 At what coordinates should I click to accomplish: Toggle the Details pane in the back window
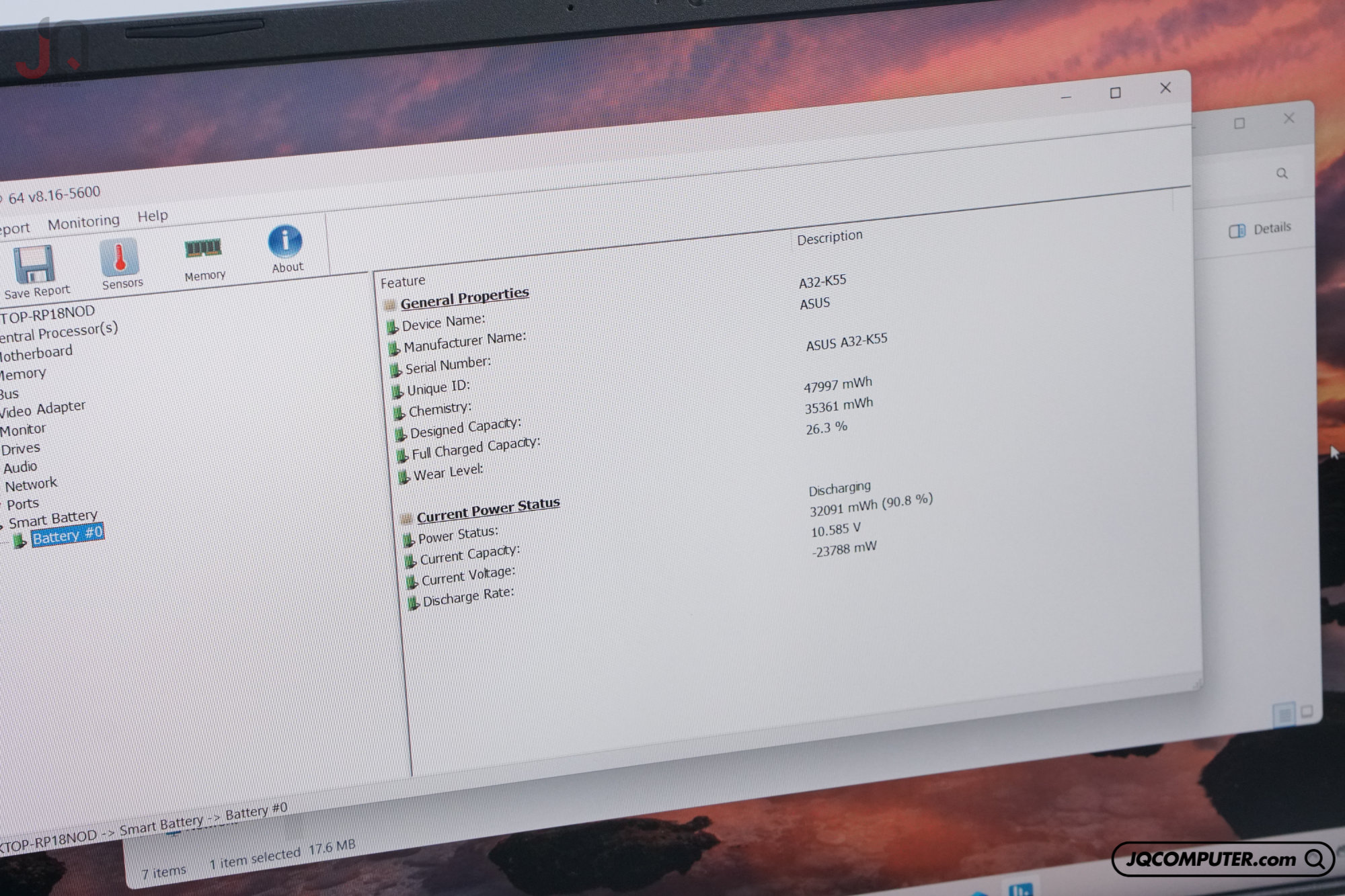1260,229
